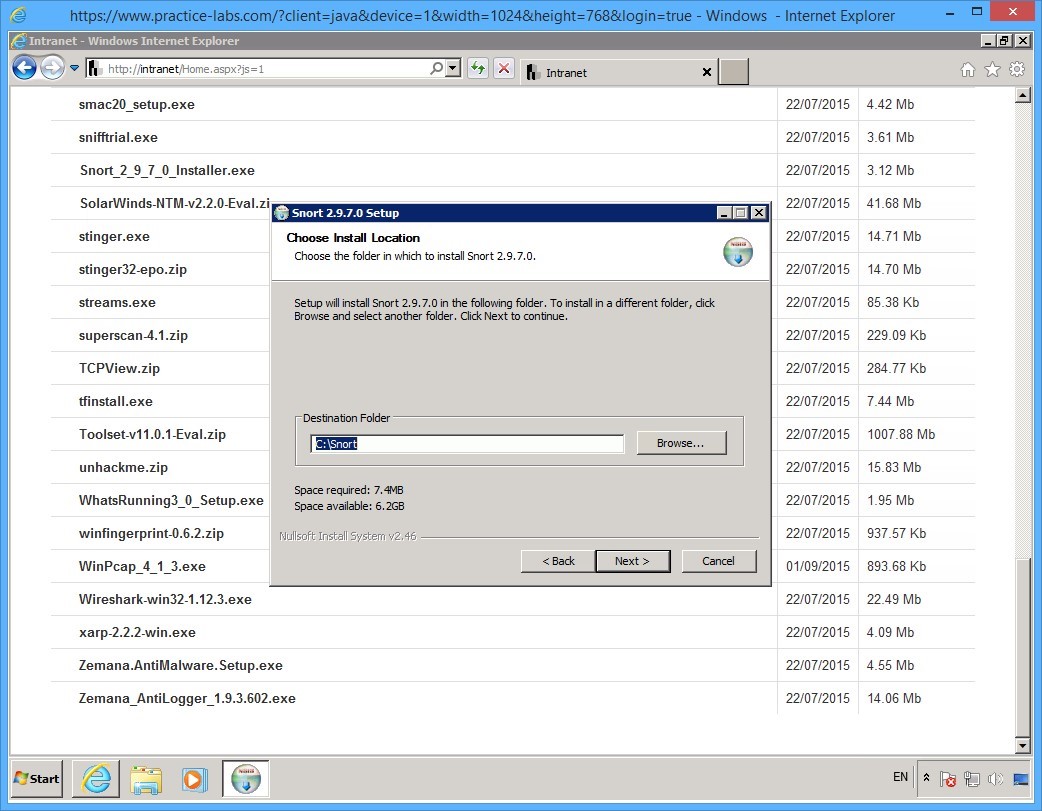Click the Nullsoft installer icon in Snort setup
This screenshot has height=811, width=1042.
pos(738,252)
